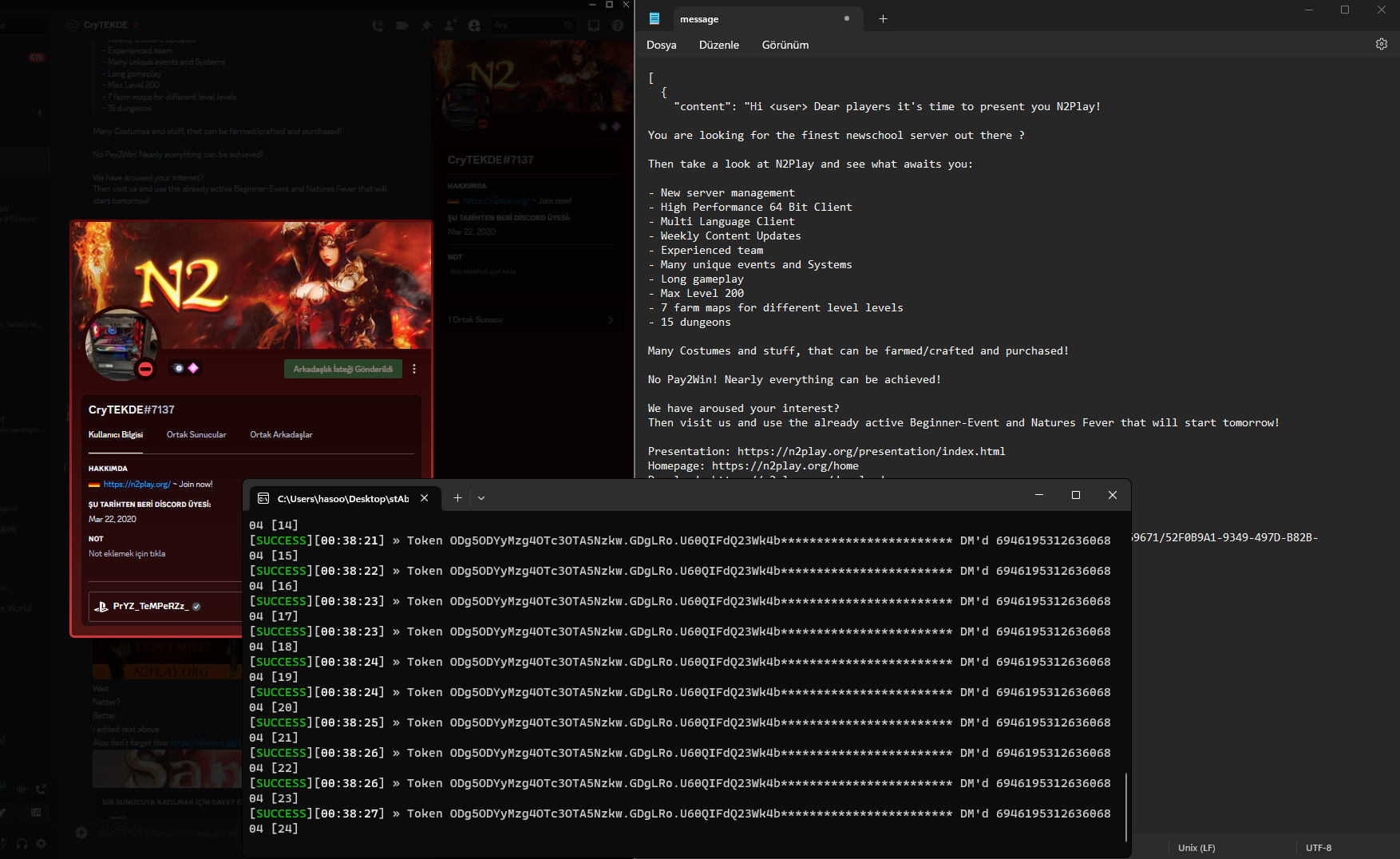Click 'Arkadaşlık İsteği Gönderildi' button
The width and height of the screenshot is (1400, 859).
tap(342, 369)
